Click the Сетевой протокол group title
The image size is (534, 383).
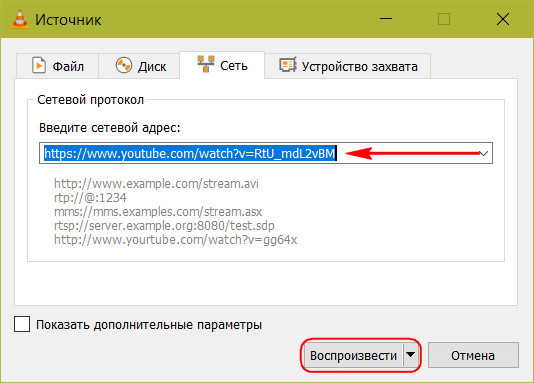click(x=91, y=100)
